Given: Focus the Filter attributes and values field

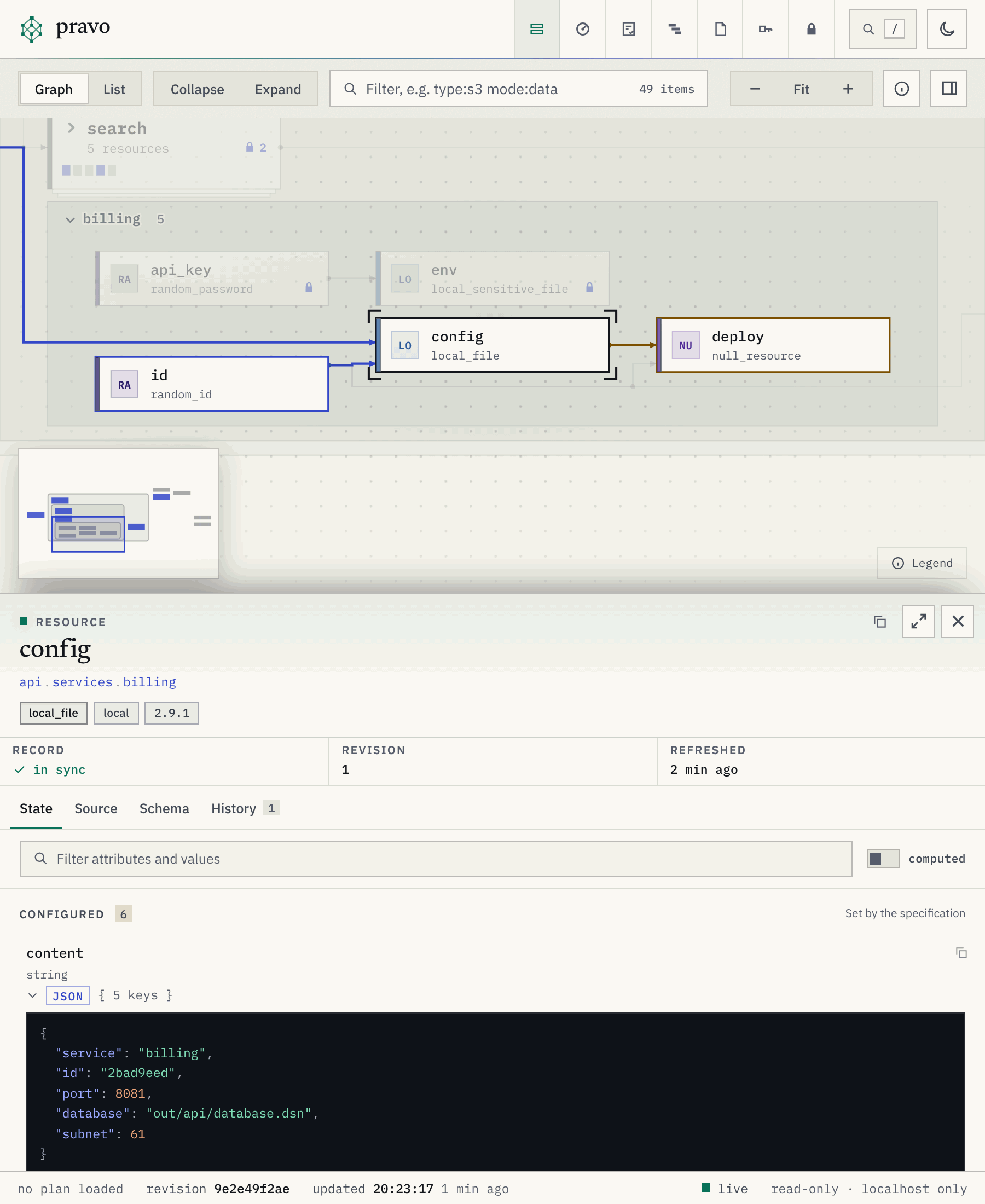Looking at the screenshot, I should tap(436, 859).
